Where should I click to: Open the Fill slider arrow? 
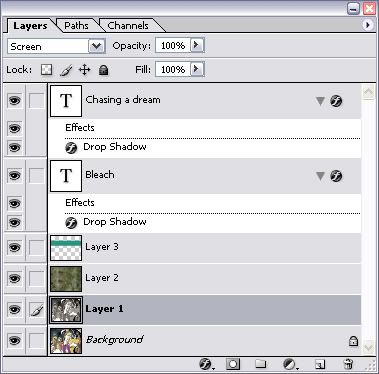(197, 69)
